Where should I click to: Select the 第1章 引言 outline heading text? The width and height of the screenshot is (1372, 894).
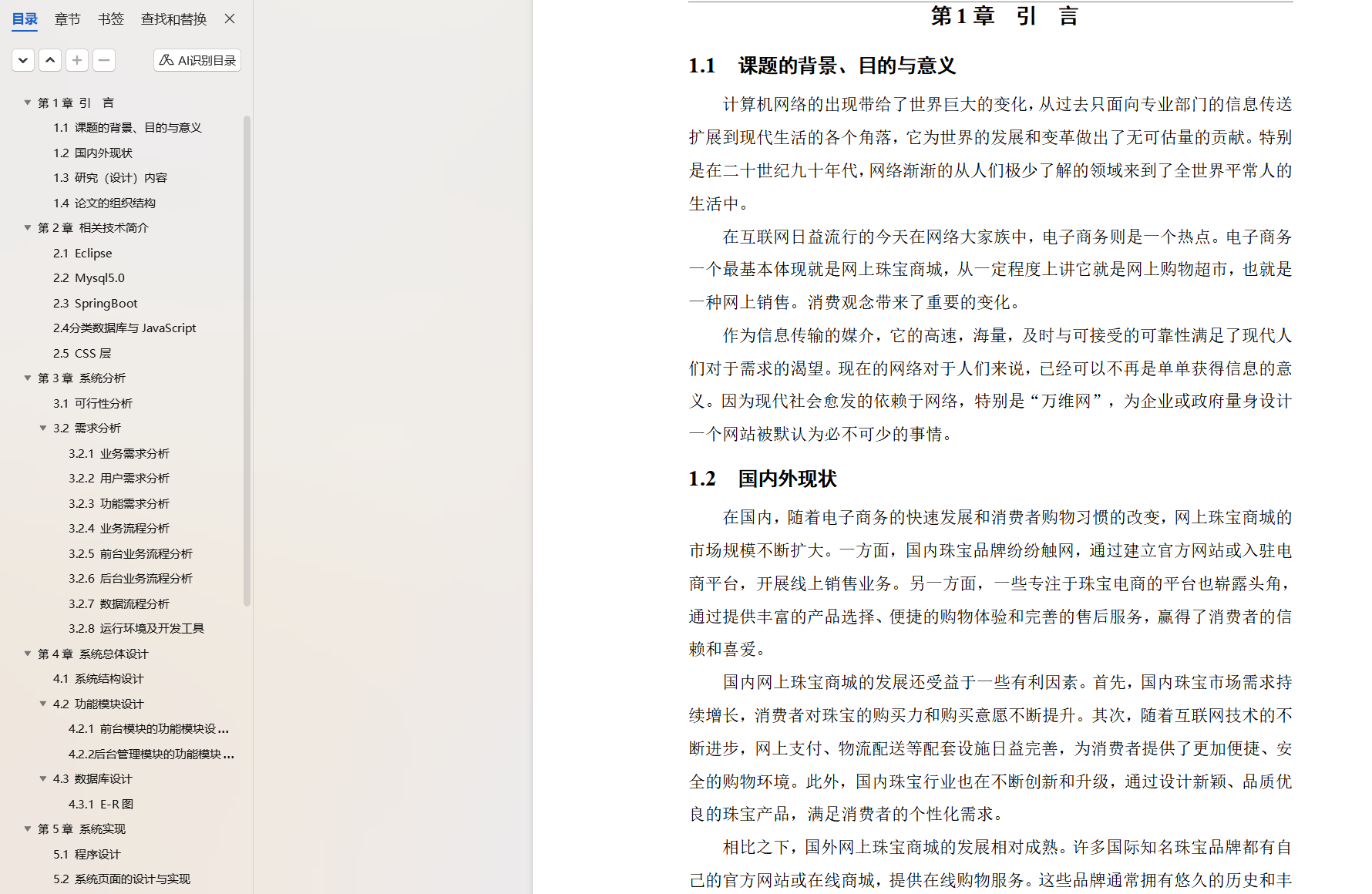(76, 103)
